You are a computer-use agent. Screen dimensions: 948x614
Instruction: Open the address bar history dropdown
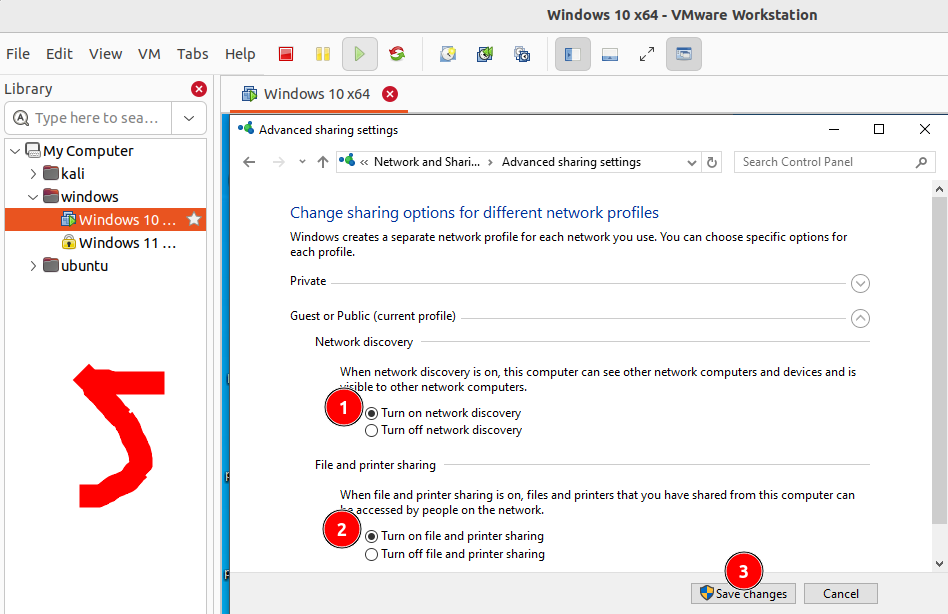tap(692, 163)
